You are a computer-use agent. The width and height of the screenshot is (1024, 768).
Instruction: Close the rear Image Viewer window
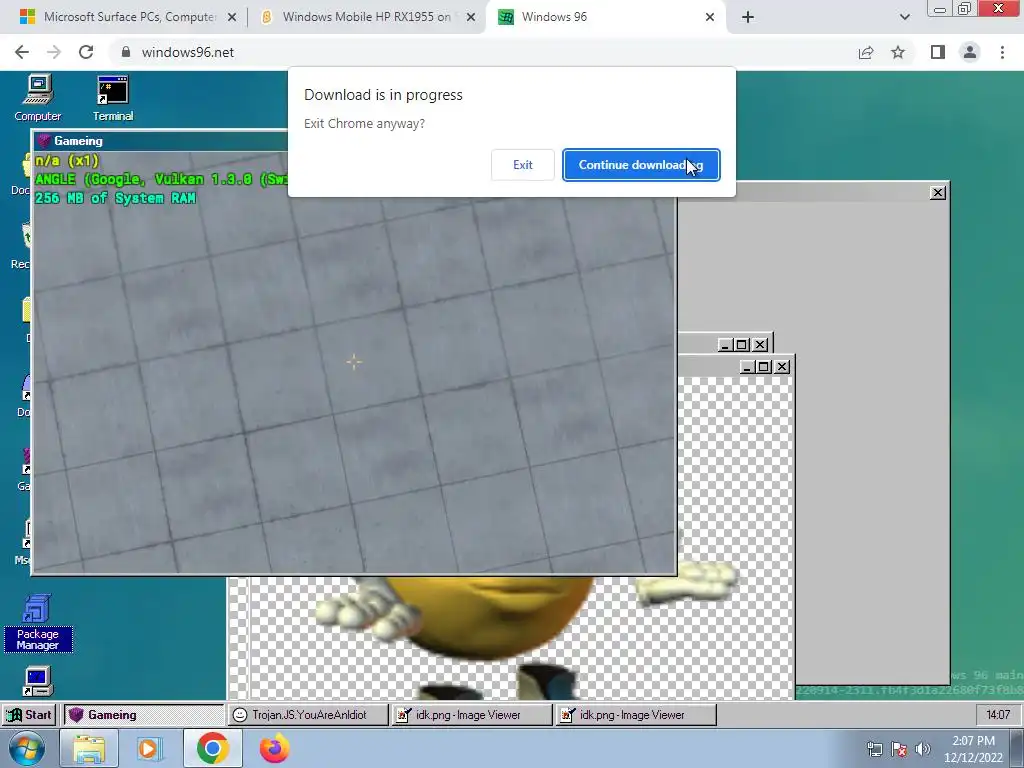coord(760,344)
